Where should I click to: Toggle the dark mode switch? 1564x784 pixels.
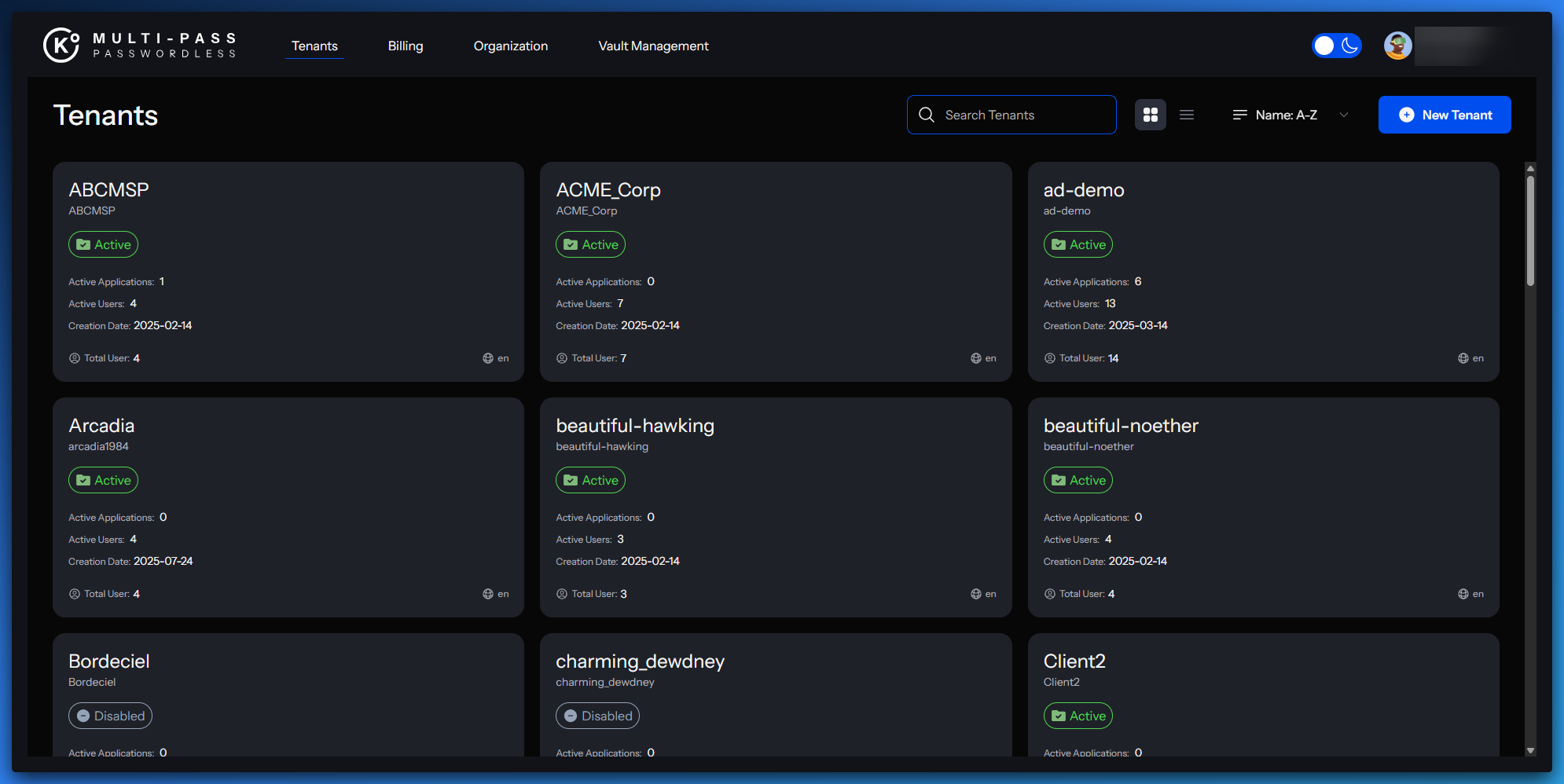coord(1336,46)
